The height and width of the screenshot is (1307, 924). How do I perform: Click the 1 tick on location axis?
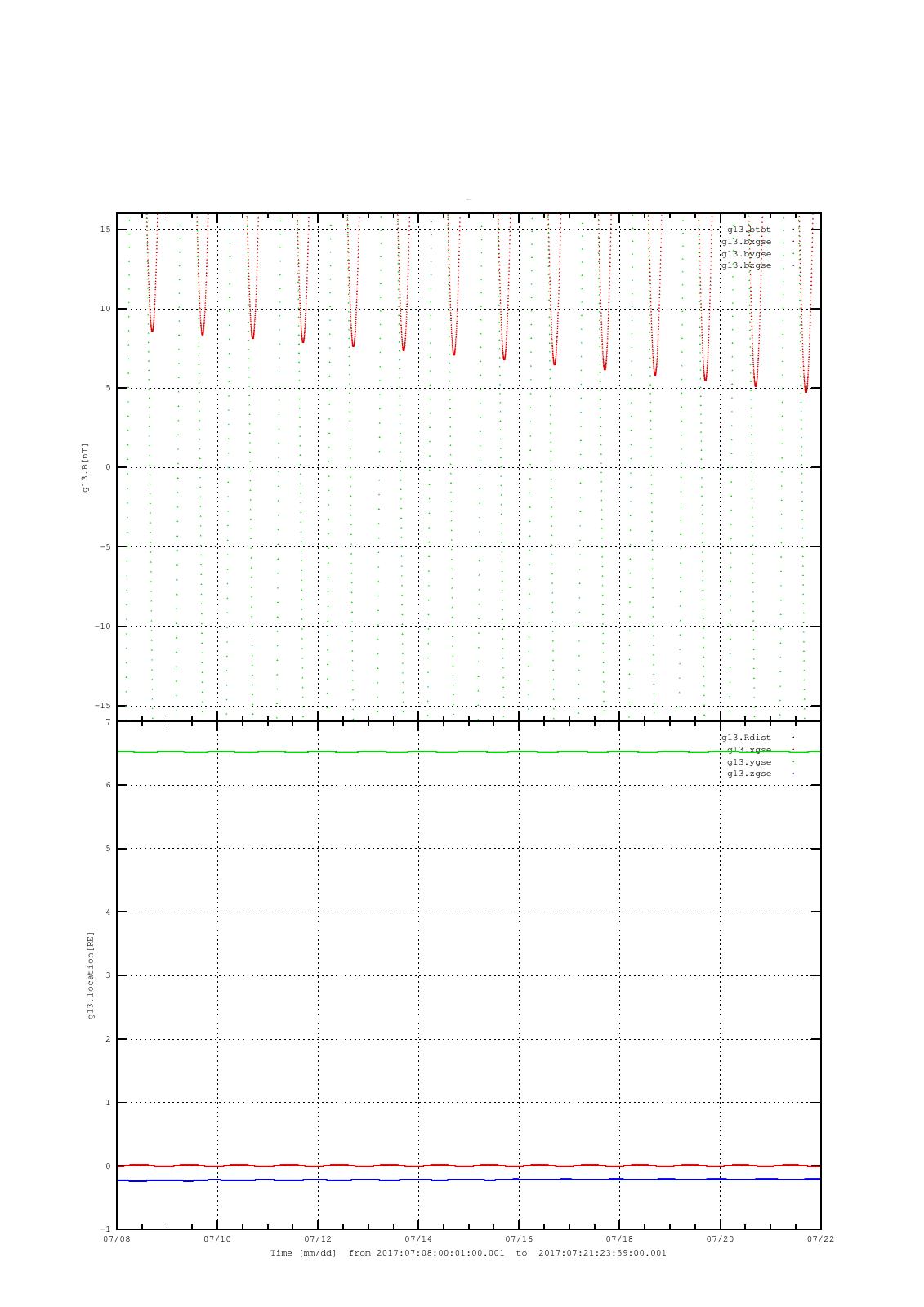click(108, 1103)
